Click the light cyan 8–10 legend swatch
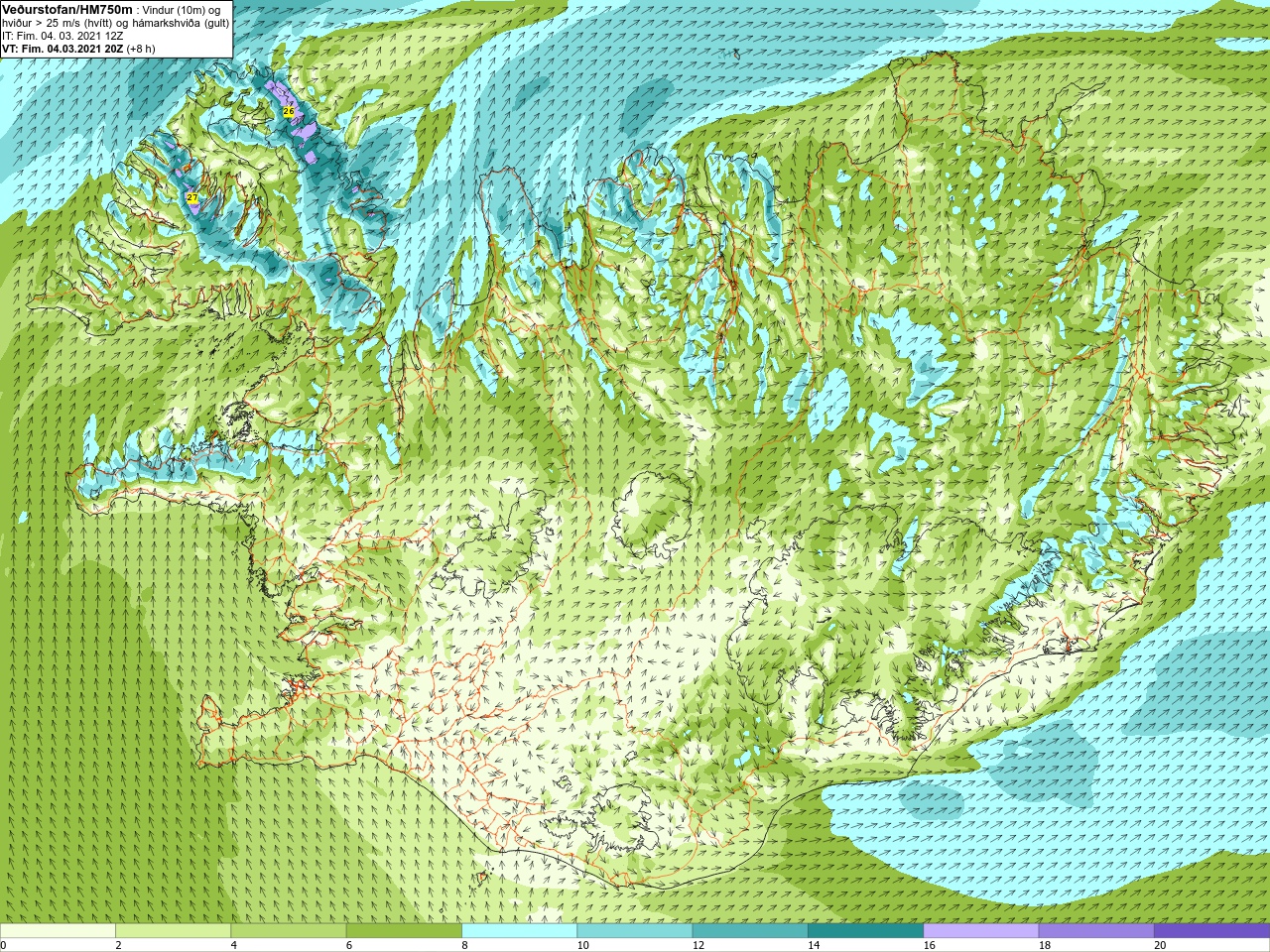 pyautogui.click(x=519, y=931)
